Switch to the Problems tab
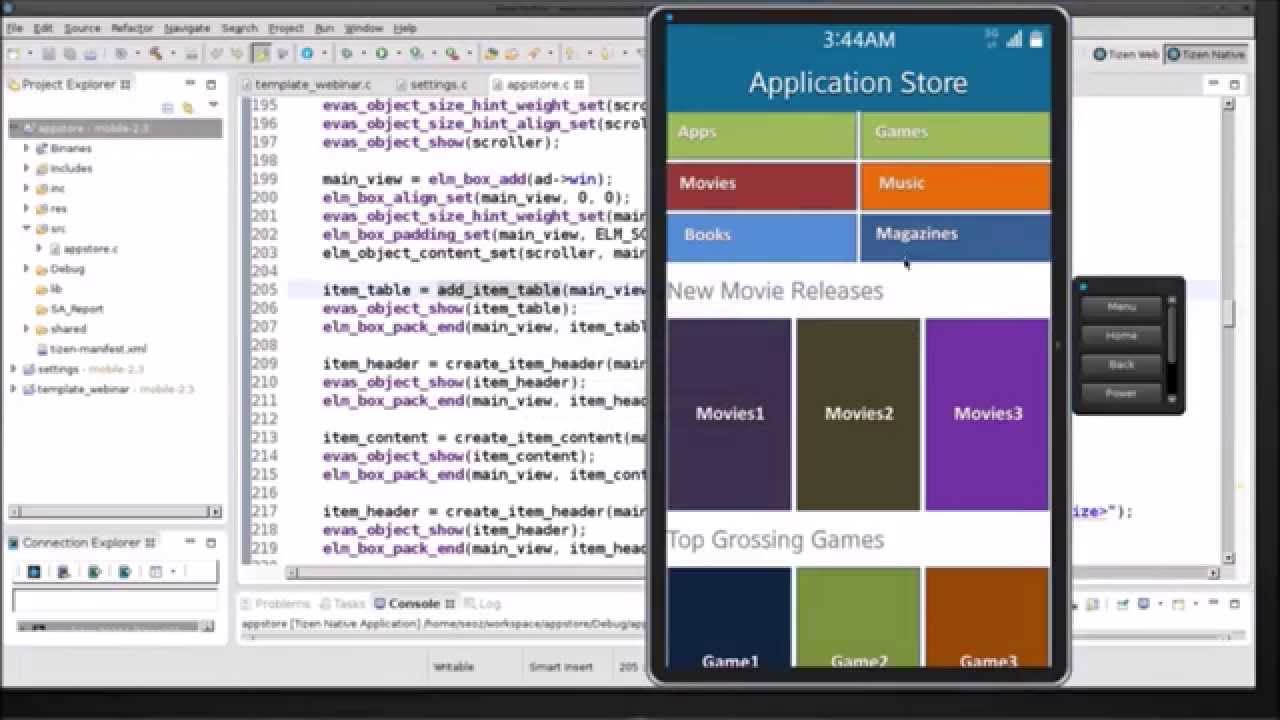Screen dimensions: 1280x720 tap(275, 603)
